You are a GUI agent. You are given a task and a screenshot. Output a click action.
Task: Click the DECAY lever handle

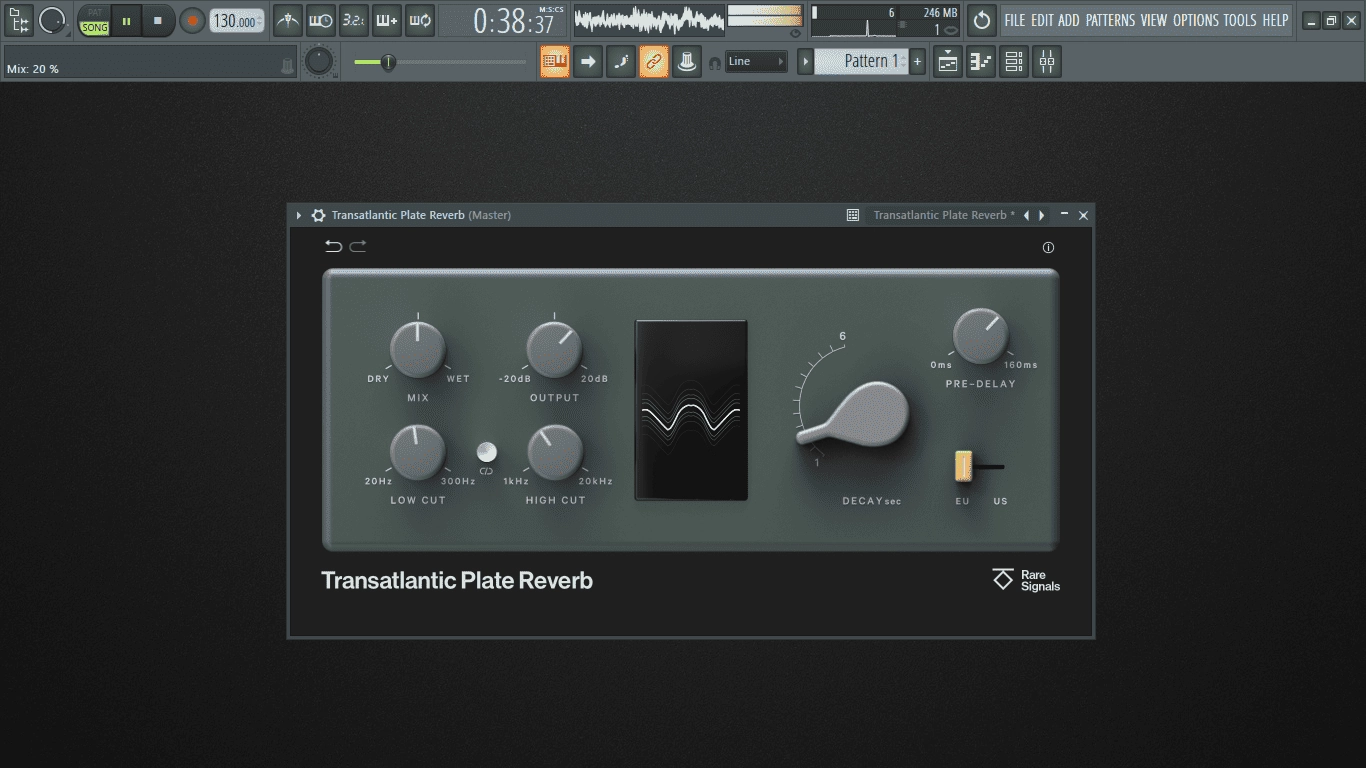pyautogui.click(x=855, y=413)
